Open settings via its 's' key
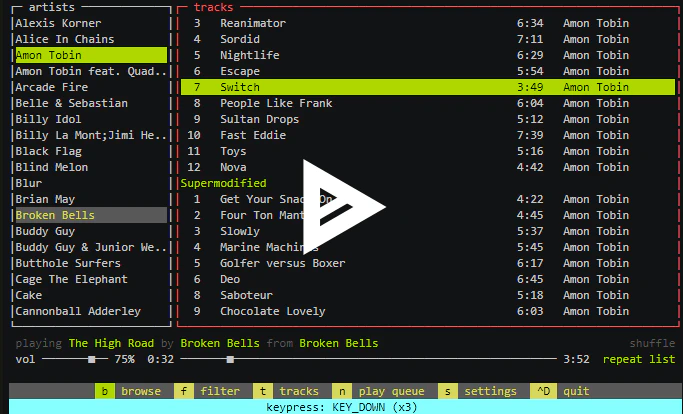683x414 pixels. 448,391
